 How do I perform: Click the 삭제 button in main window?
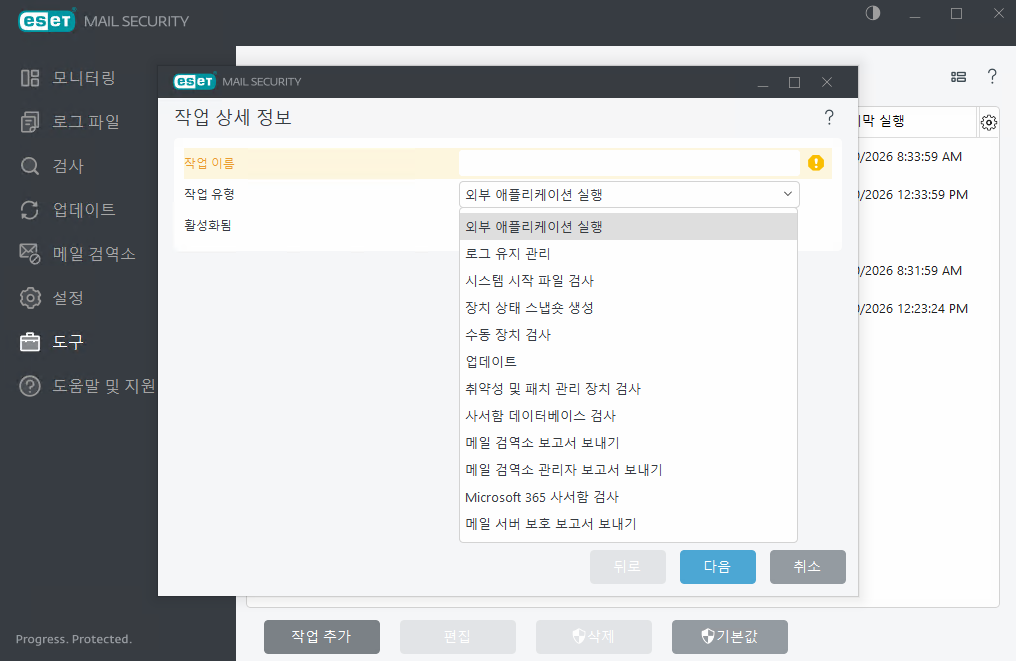[594, 637]
